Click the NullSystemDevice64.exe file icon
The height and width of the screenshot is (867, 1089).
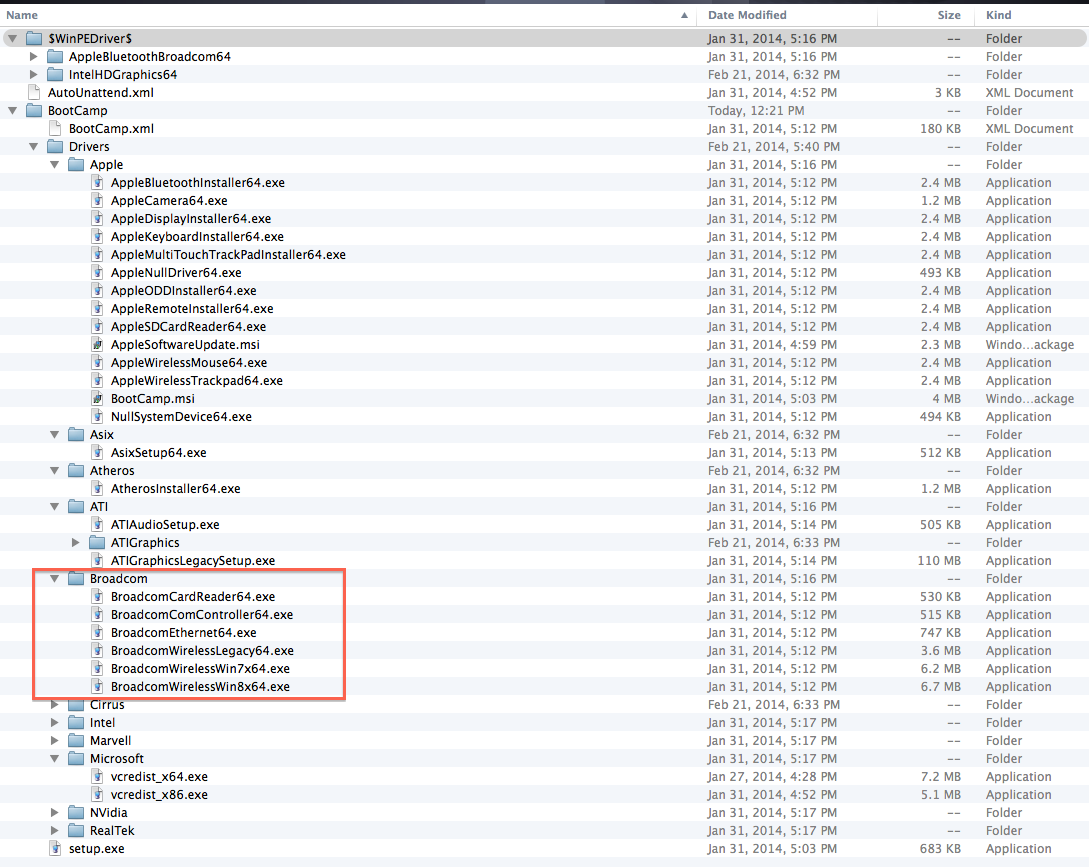pos(98,417)
